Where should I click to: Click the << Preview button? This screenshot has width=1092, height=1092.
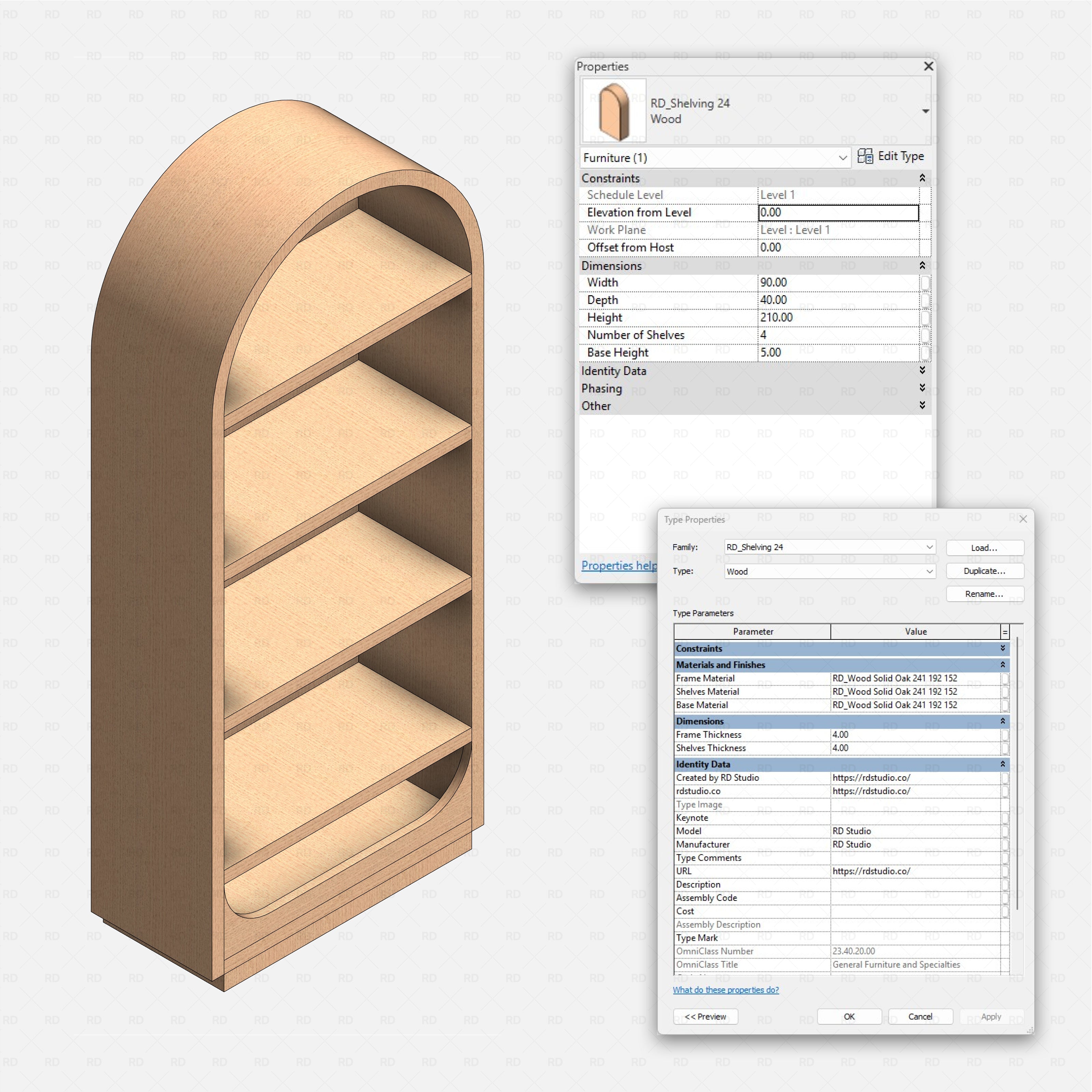(705, 1016)
